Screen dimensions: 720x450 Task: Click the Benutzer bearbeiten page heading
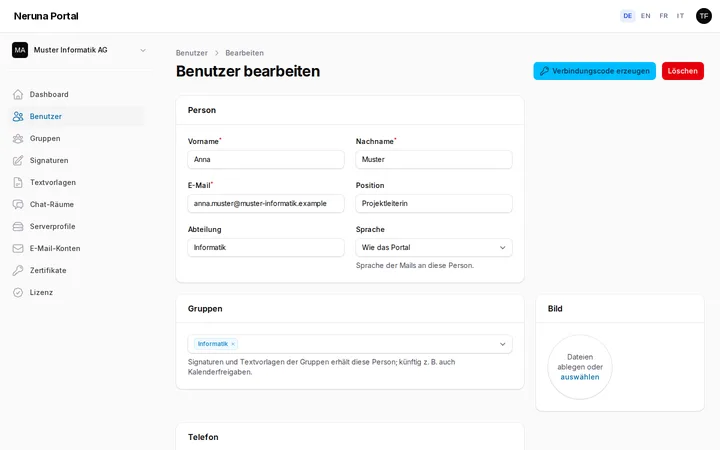click(x=248, y=71)
